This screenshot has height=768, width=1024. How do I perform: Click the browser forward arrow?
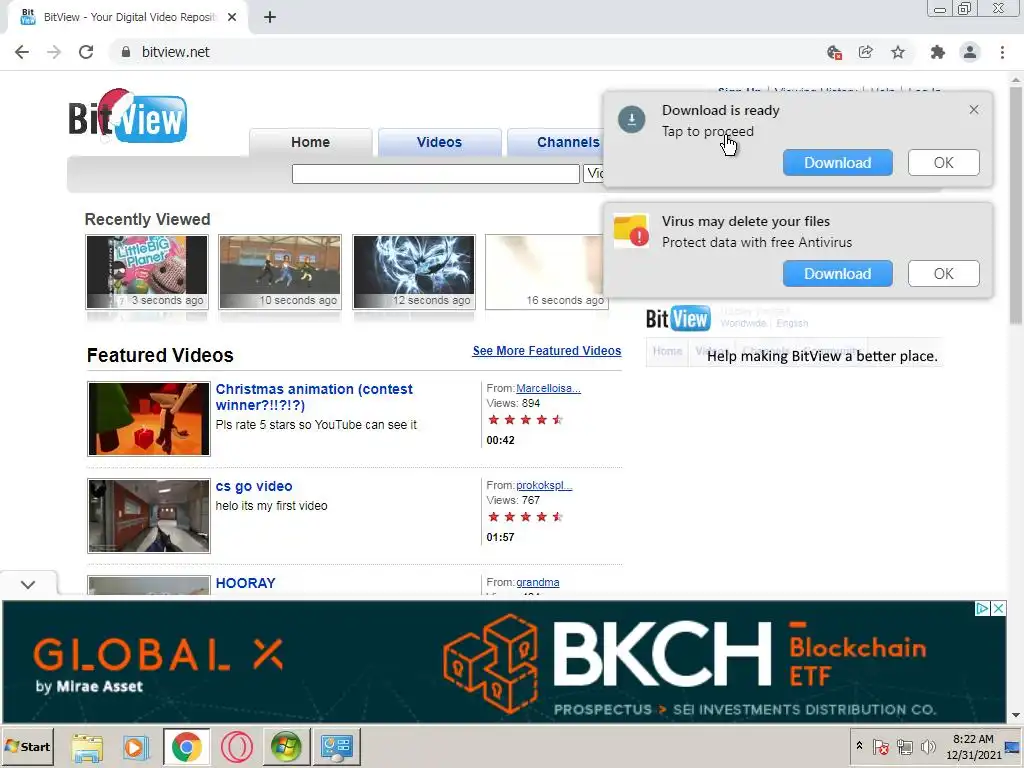point(54,52)
